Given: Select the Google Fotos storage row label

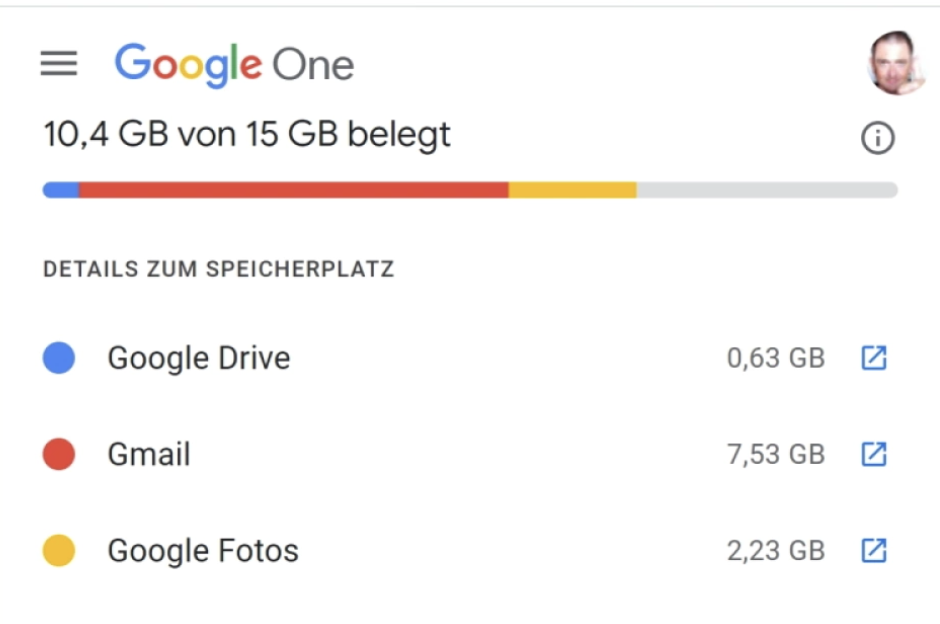Looking at the screenshot, I should tap(203, 551).
